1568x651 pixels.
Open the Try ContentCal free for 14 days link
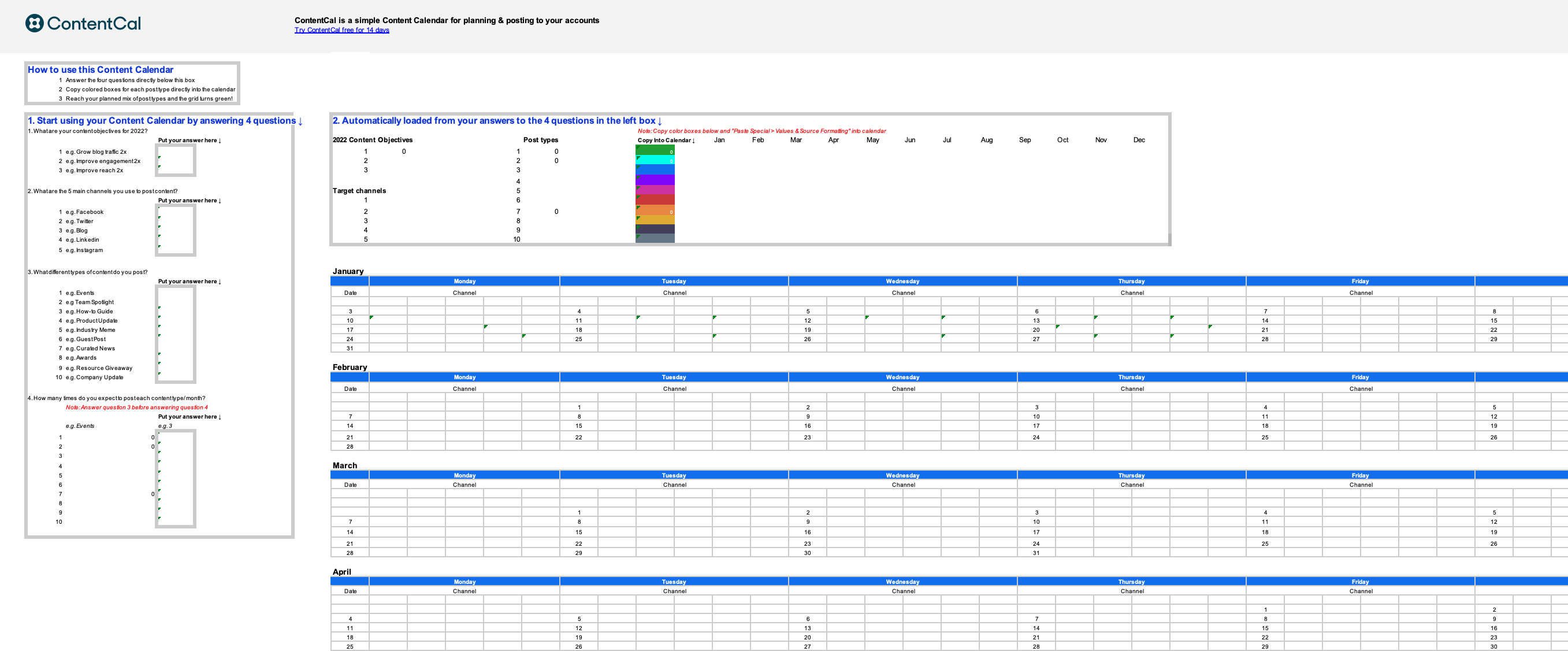pyautogui.click(x=341, y=30)
